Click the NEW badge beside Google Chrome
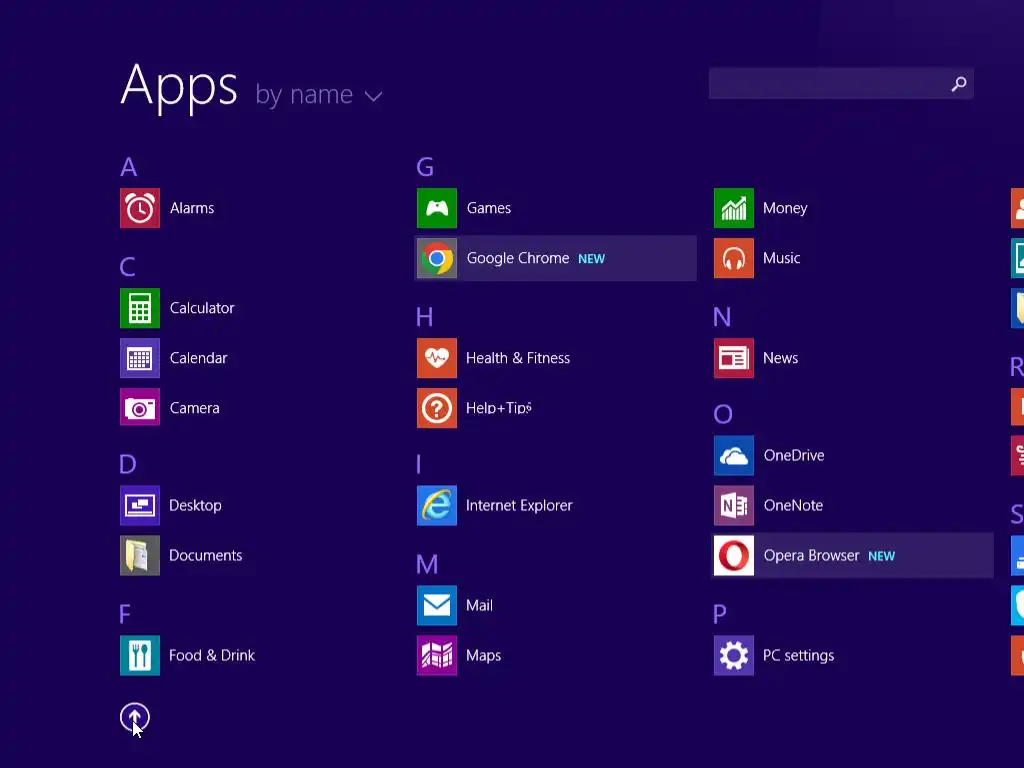 pos(592,259)
